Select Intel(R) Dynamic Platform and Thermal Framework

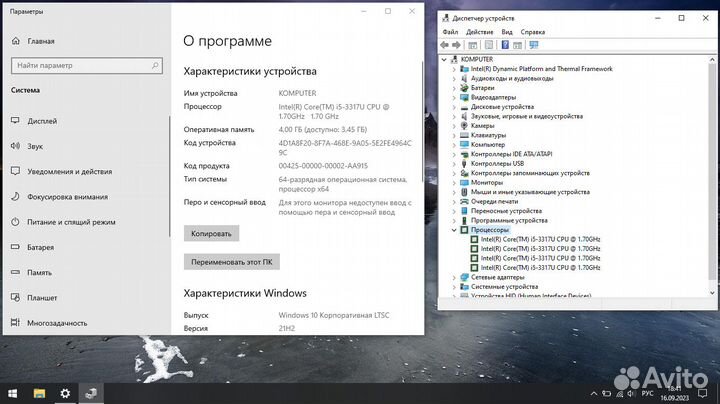tap(541, 69)
